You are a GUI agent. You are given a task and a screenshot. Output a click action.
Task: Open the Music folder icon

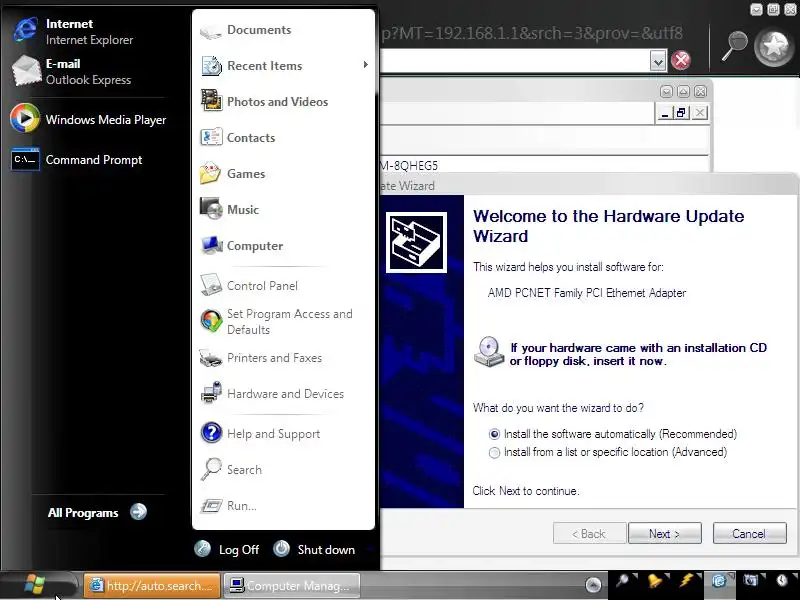[211, 209]
